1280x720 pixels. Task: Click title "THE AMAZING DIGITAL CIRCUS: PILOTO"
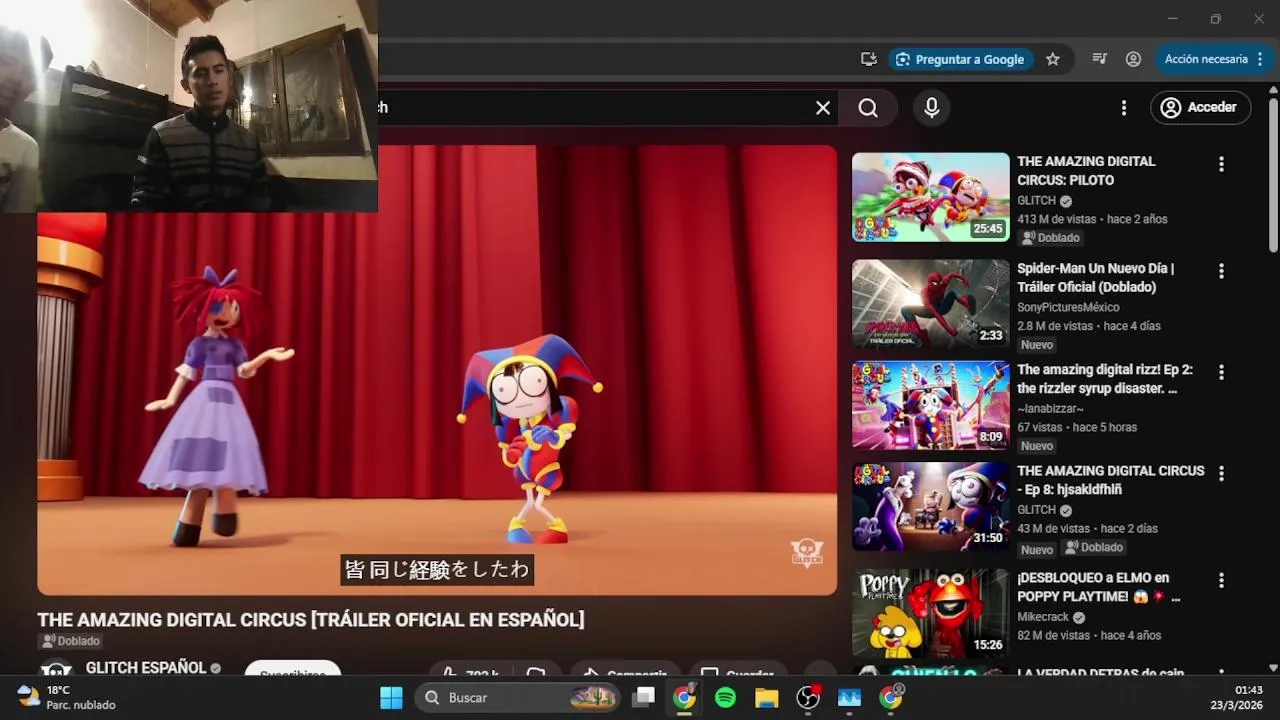tap(1086, 170)
